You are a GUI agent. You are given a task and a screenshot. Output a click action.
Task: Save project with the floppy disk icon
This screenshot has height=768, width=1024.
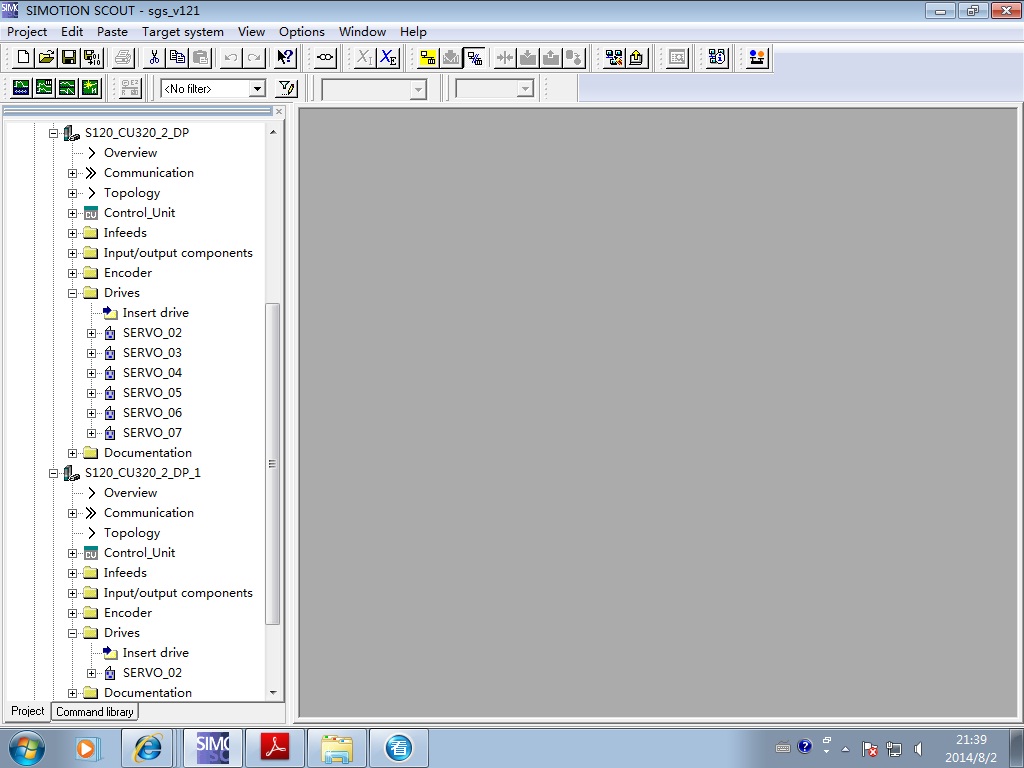tap(69, 57)
